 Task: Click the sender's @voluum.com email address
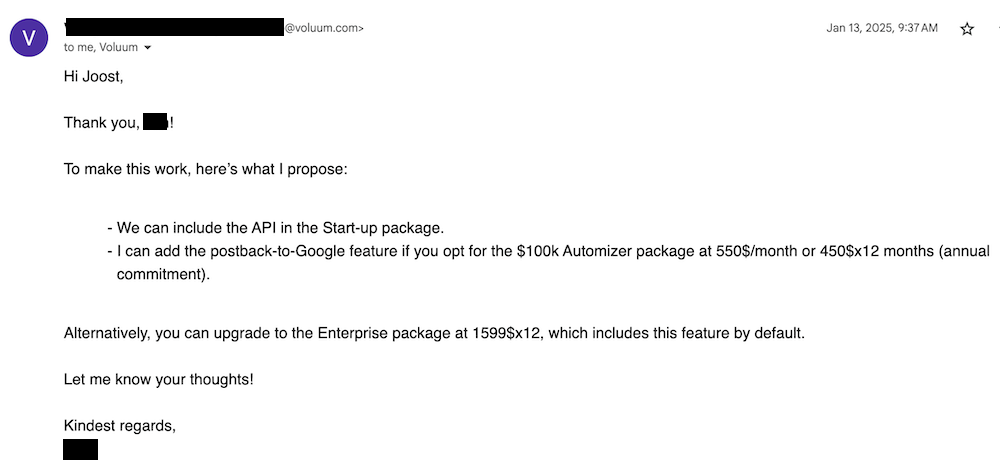click(324, 28)
